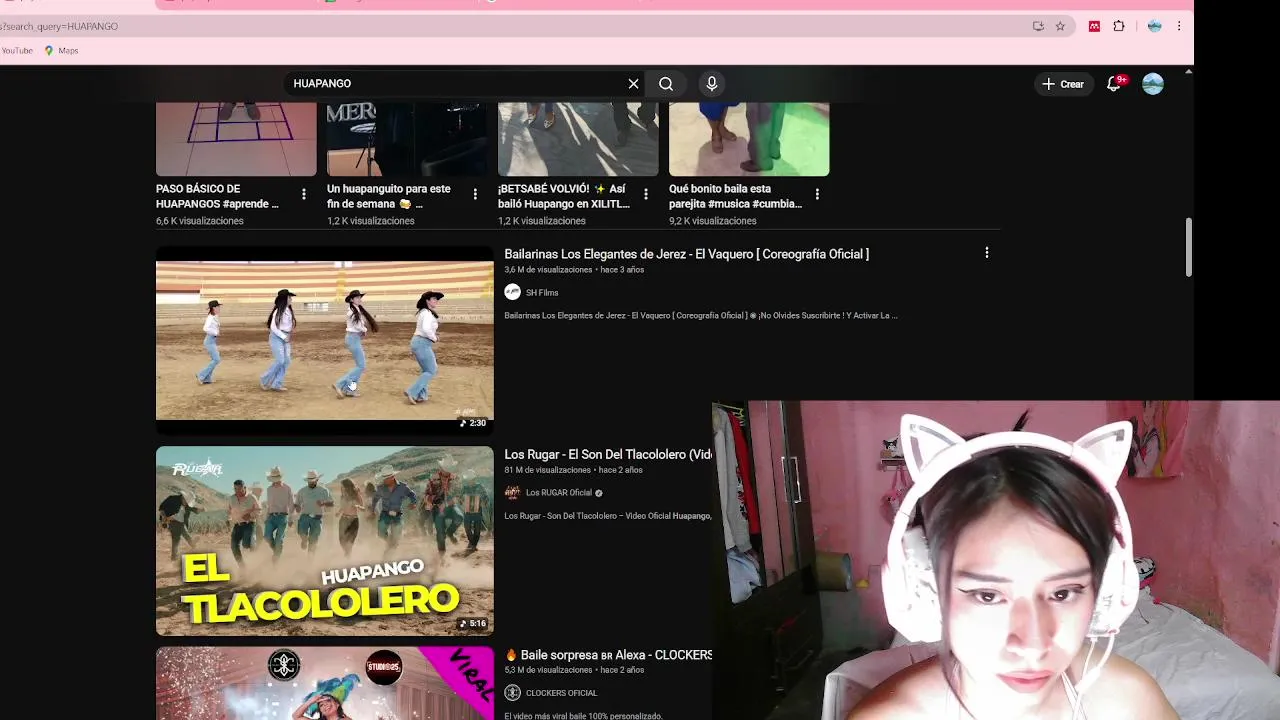
Task: Click Los Rugar video description snippet
Action: 608,516
